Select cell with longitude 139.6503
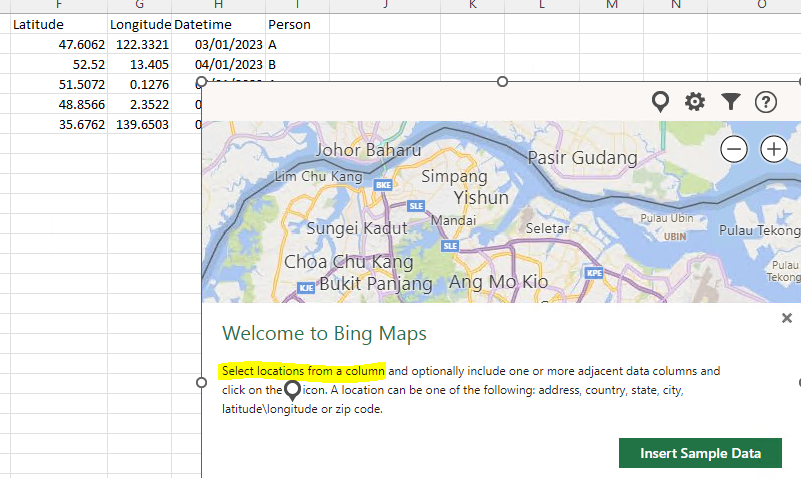The image size is (801, 478). click(139, 124)
